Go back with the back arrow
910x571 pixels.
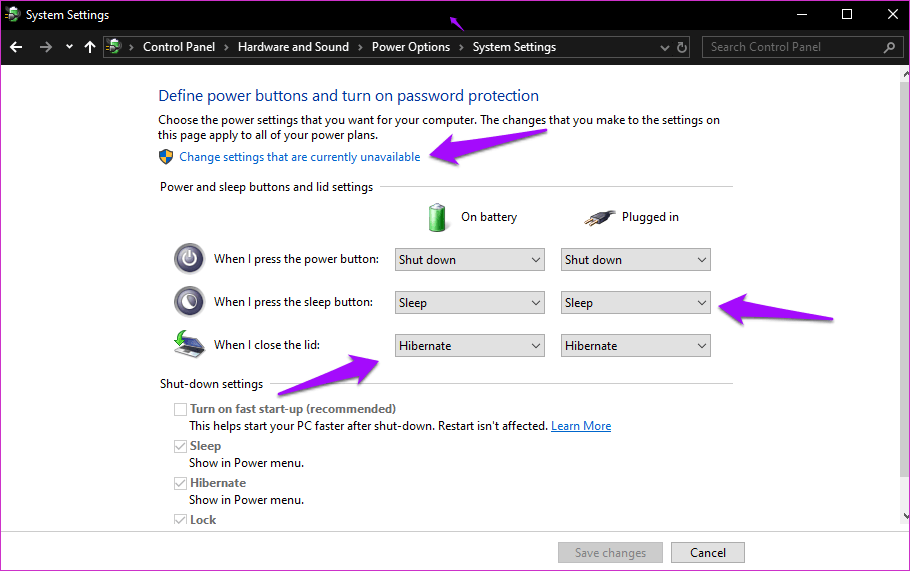(x=16, y=47)
